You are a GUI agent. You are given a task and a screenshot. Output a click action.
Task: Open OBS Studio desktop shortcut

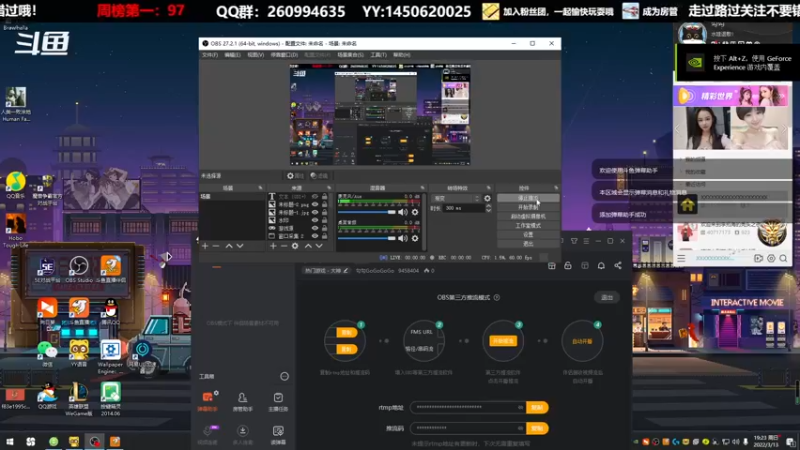(79, 269)
